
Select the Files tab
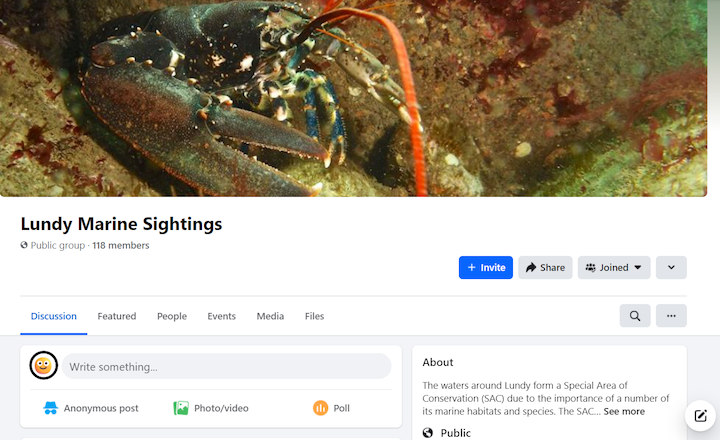pos(315,316)
